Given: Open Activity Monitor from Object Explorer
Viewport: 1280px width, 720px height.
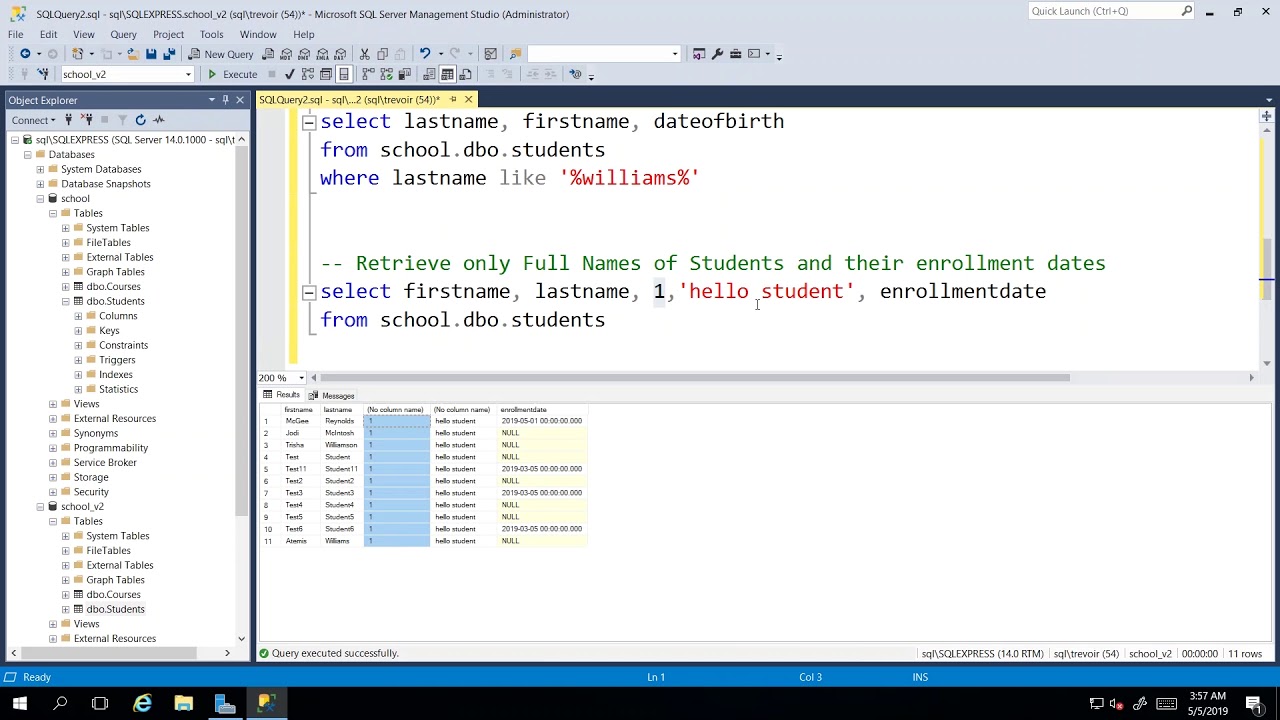Looking at the screenshot, I should click(x=158, y=120).
